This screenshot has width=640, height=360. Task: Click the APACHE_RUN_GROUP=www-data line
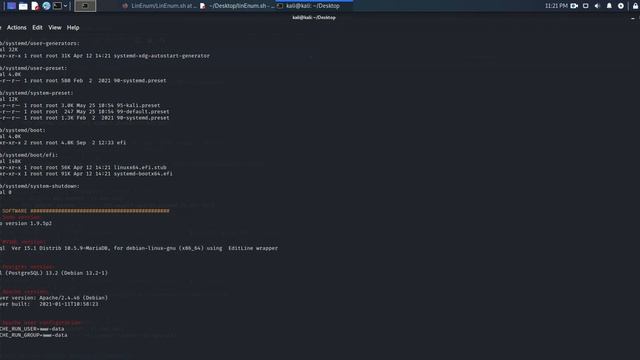click(x=33, y=335)
